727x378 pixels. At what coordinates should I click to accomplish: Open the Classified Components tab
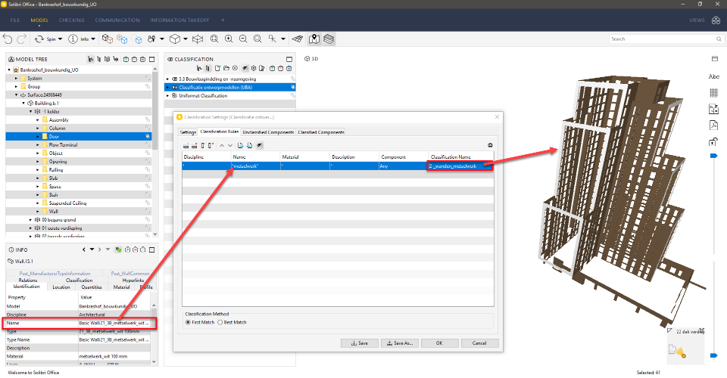tap(321, 132)
